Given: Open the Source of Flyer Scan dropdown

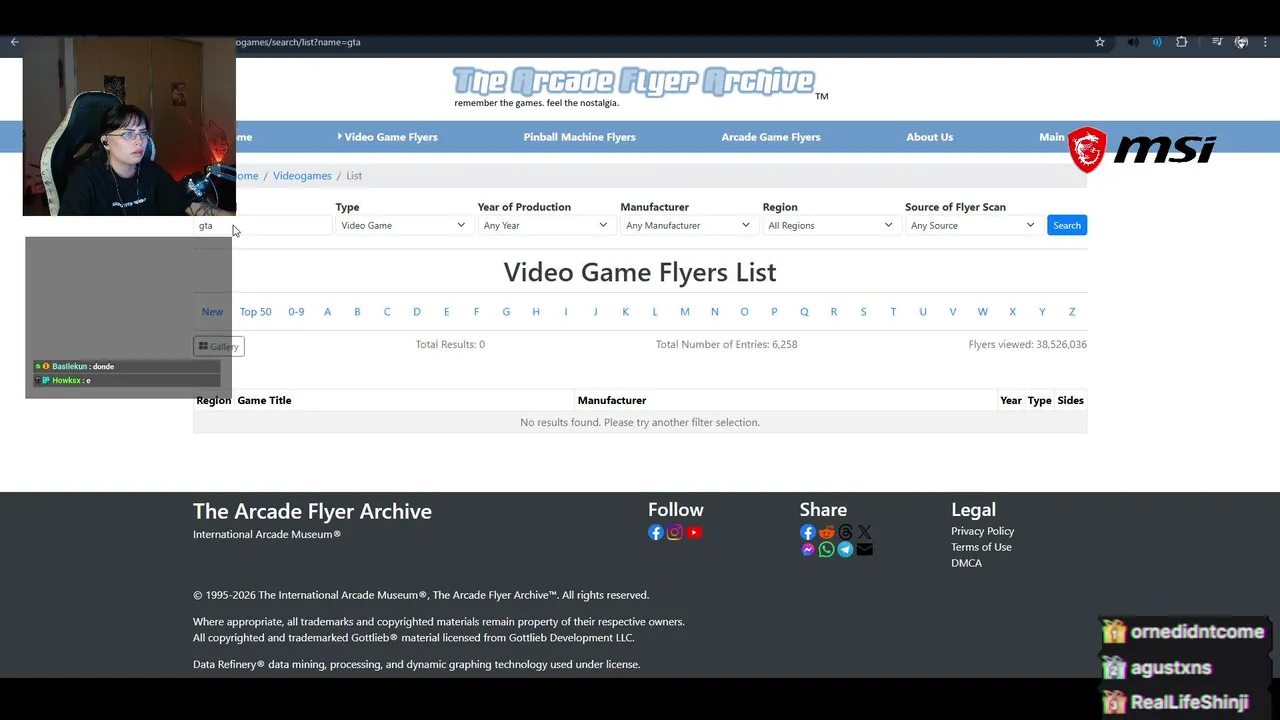Looking at the screenshot, I should (972, 225).
